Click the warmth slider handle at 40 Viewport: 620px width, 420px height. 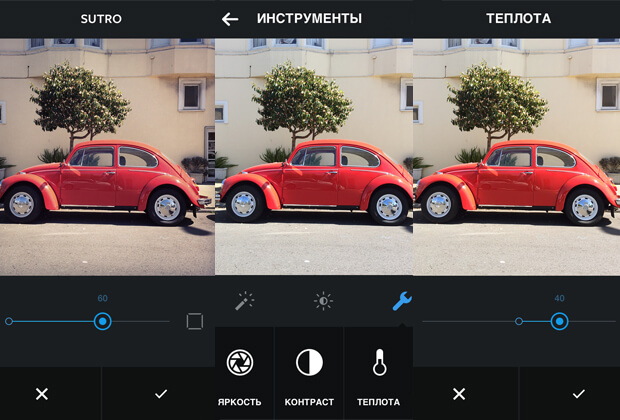click(x=559, y=321)
